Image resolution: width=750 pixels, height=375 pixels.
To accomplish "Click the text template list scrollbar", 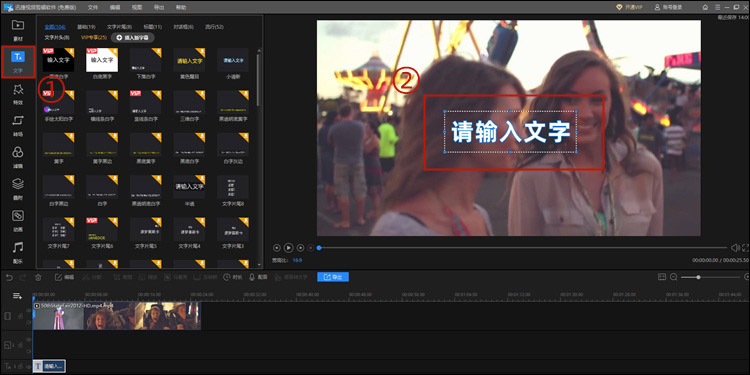I will pyautogui.click(x=259, y=79).
